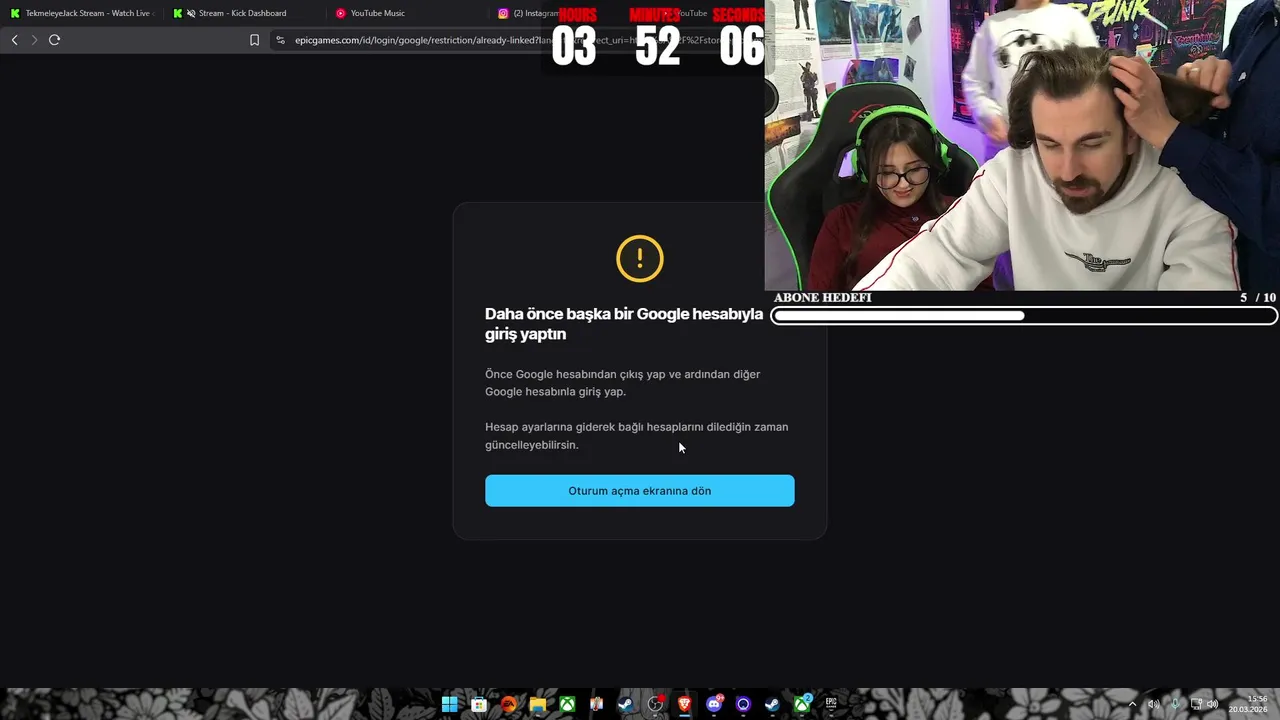Expand hidden system tray icons chevron
1280x720 pixels.
(x=1132, y=704)
